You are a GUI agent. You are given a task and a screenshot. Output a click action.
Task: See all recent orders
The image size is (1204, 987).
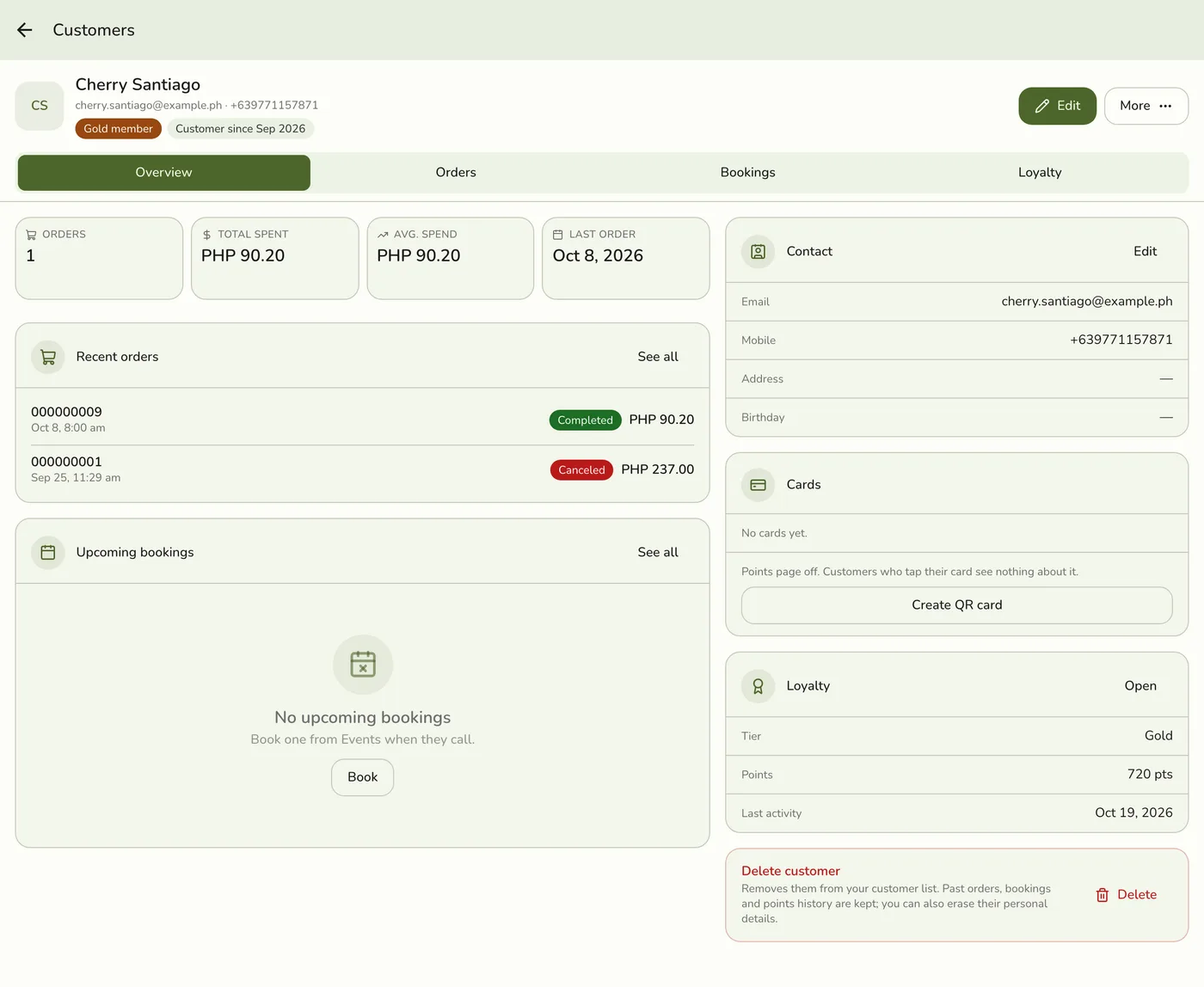tap(658, 357)
